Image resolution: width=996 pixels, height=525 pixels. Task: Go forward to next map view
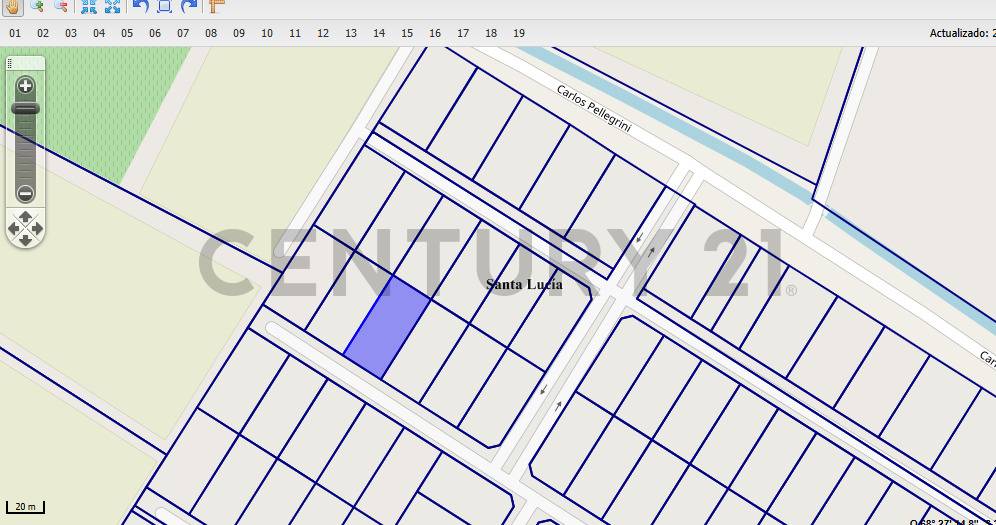(188, 6)
